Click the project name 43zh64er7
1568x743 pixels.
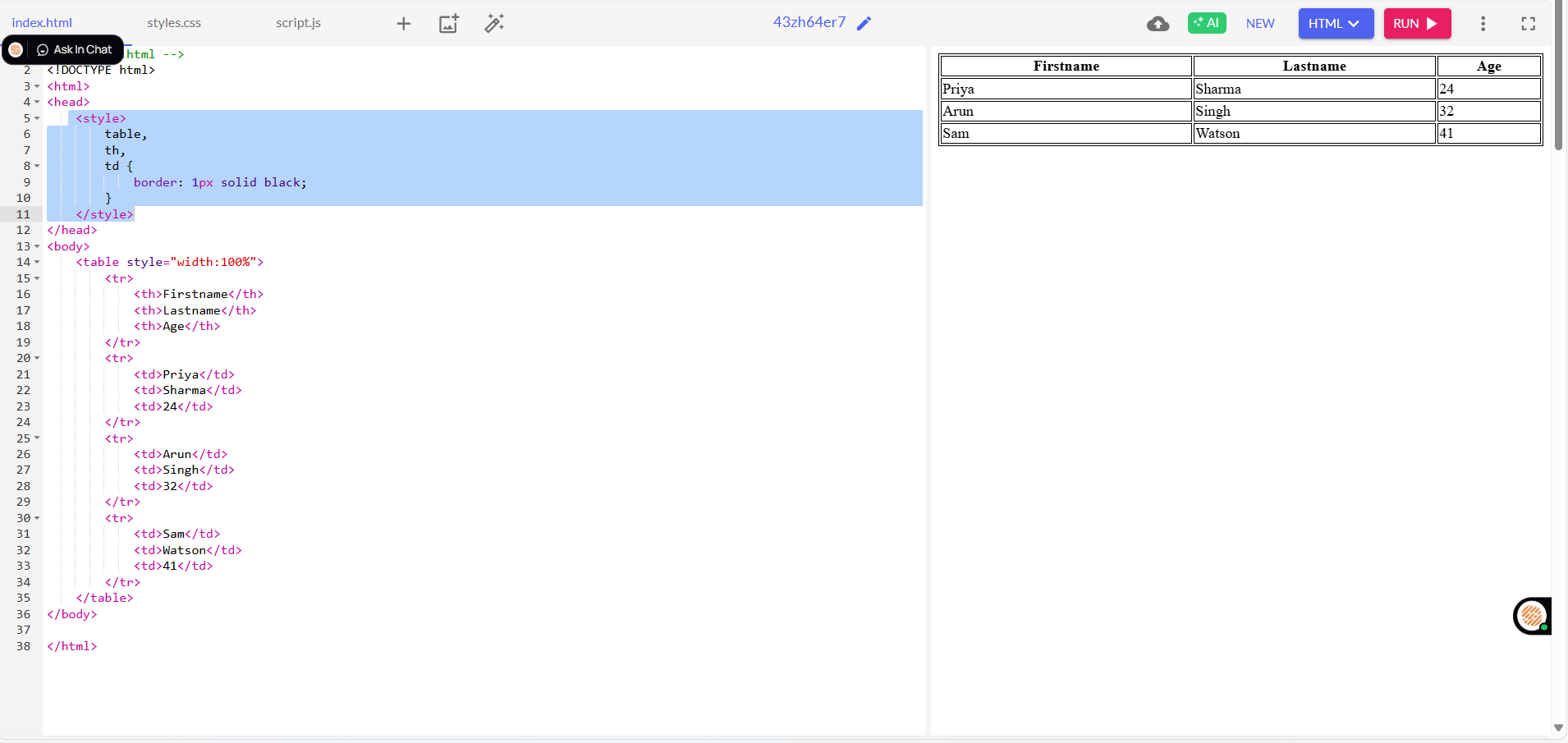(809, 22)
